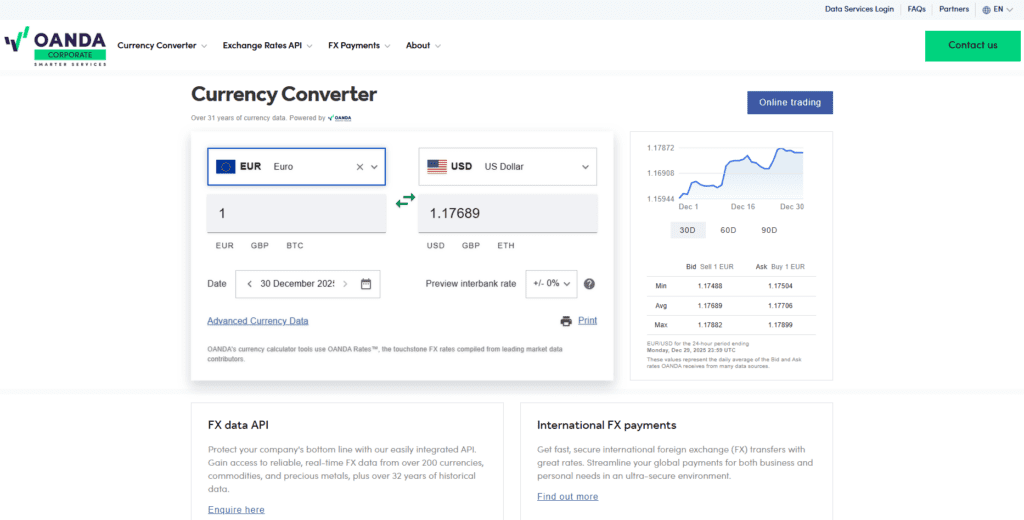The image size is (1024, 520).
Task: Click the Contact us button
Action: point(972,45)
